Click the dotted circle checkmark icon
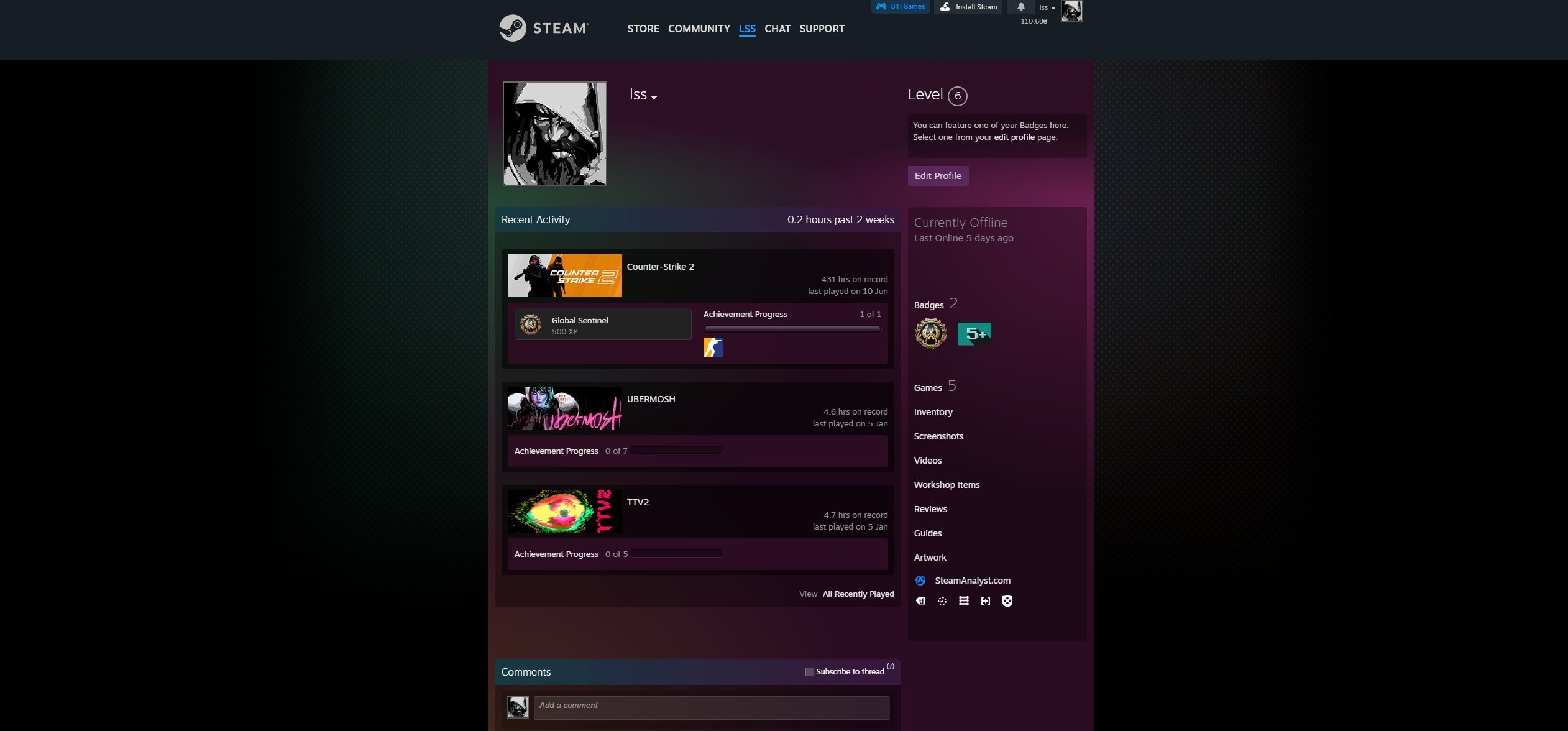This screenshot has height=731, width=1568. (942, 601)
